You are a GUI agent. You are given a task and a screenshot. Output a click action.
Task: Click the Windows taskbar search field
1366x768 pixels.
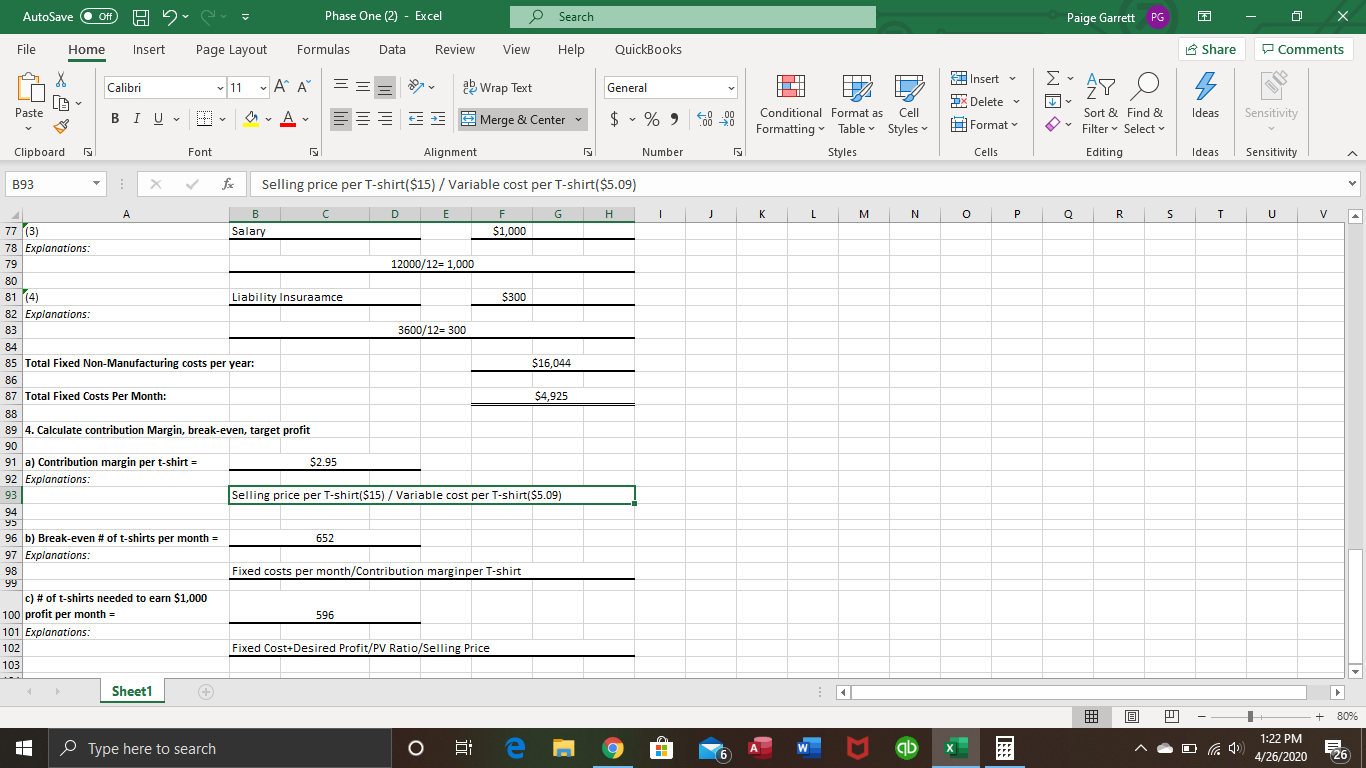point(218,748)
